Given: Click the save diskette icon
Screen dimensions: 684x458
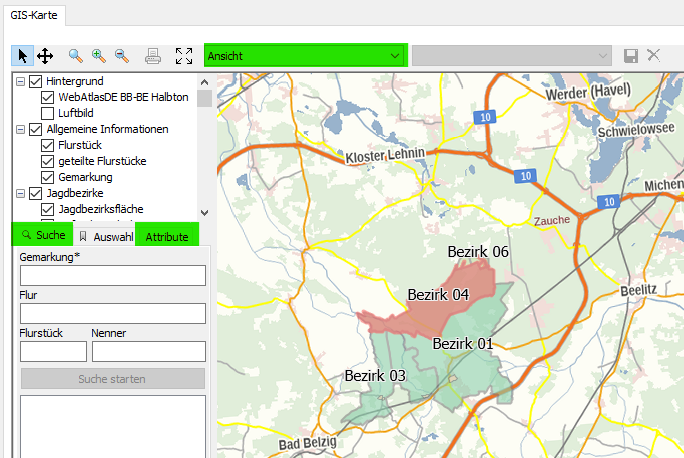Looking at the screenshot, I should (x=631, y=56).
